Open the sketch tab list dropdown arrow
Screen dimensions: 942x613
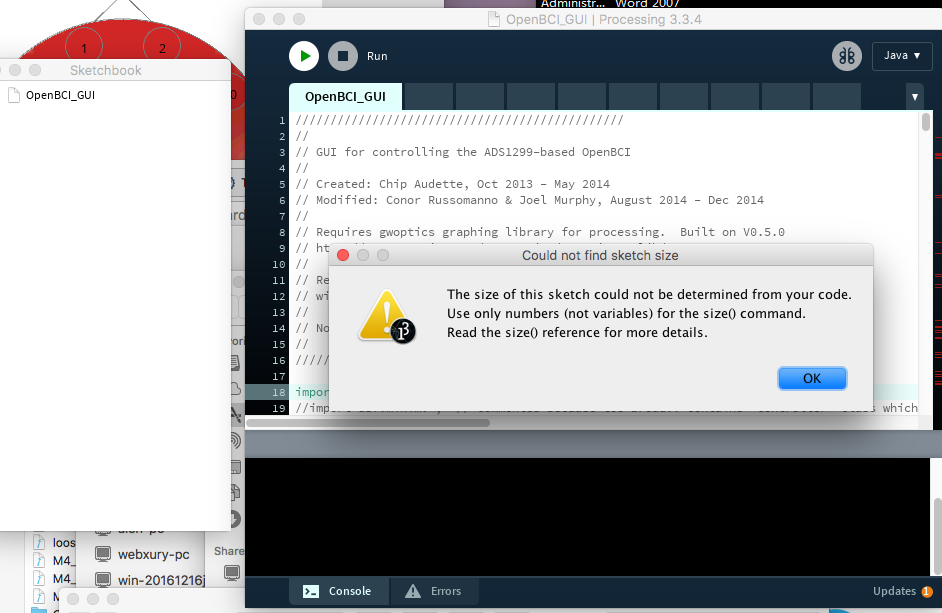[x=914, y=96]
